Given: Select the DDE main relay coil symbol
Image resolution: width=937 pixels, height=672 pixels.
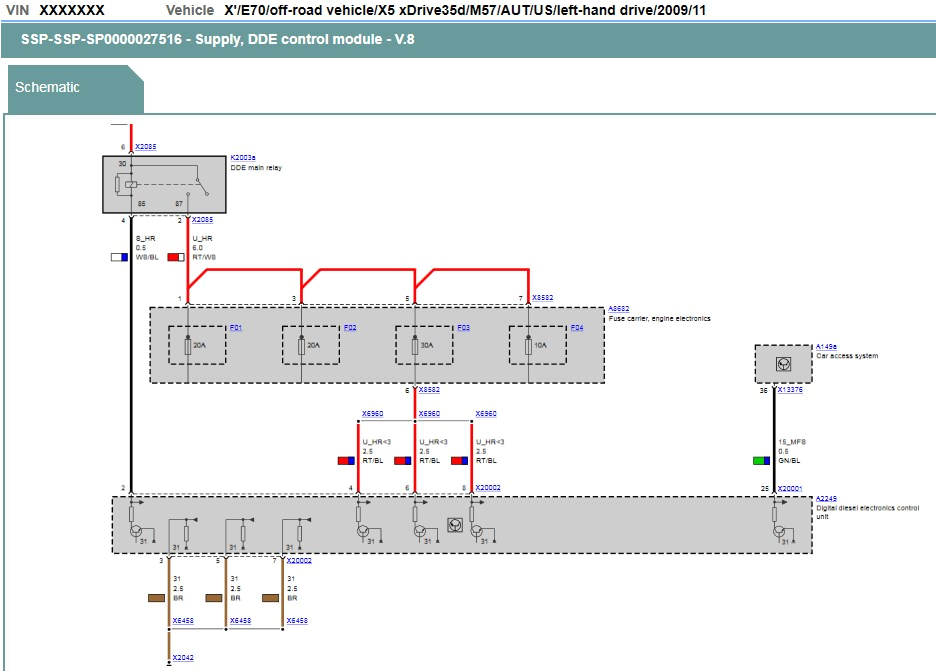Looking at the screenshot, I should point(130,184).
